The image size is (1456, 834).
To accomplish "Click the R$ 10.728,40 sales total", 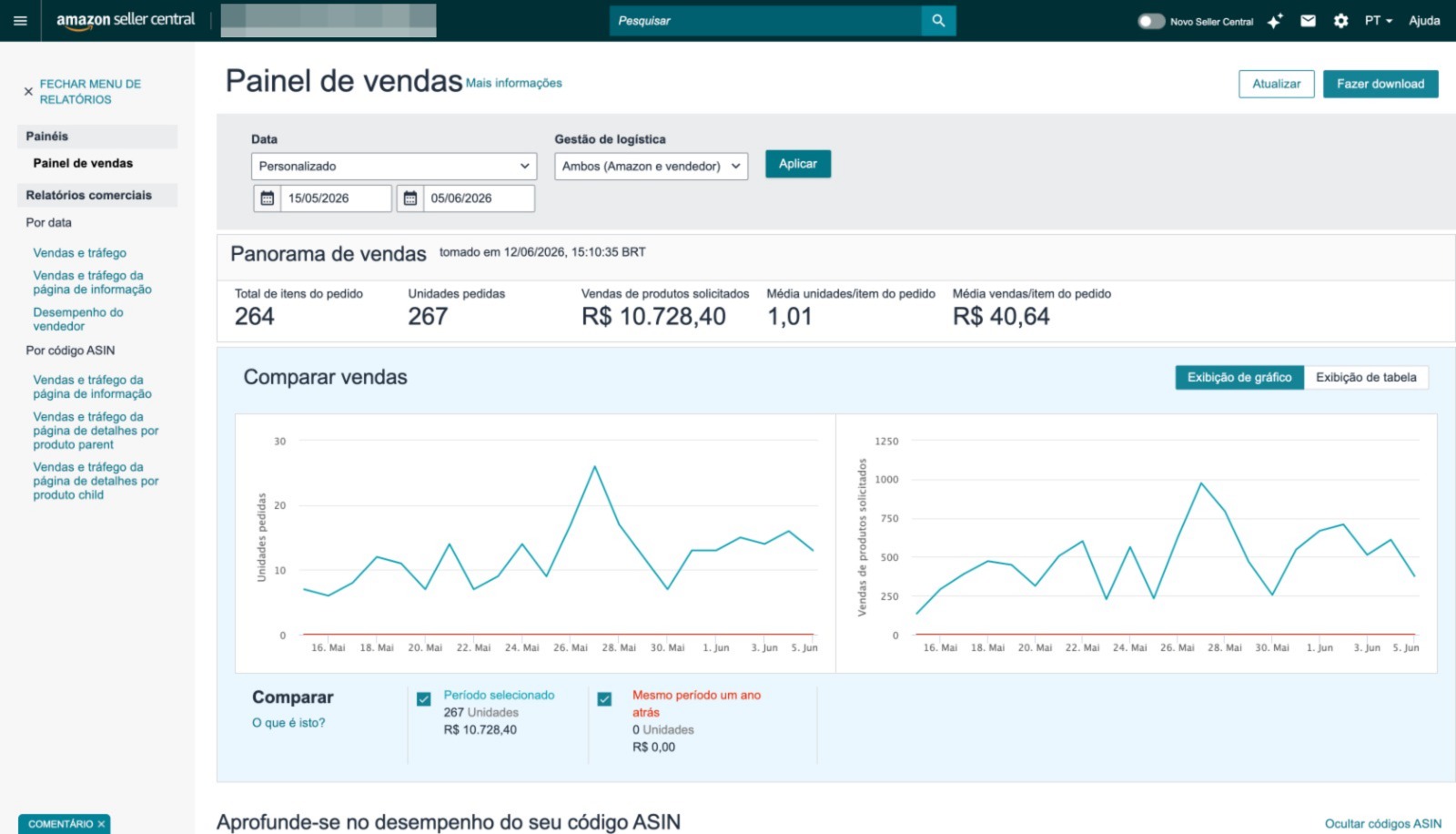I will [x=653, y=316].
